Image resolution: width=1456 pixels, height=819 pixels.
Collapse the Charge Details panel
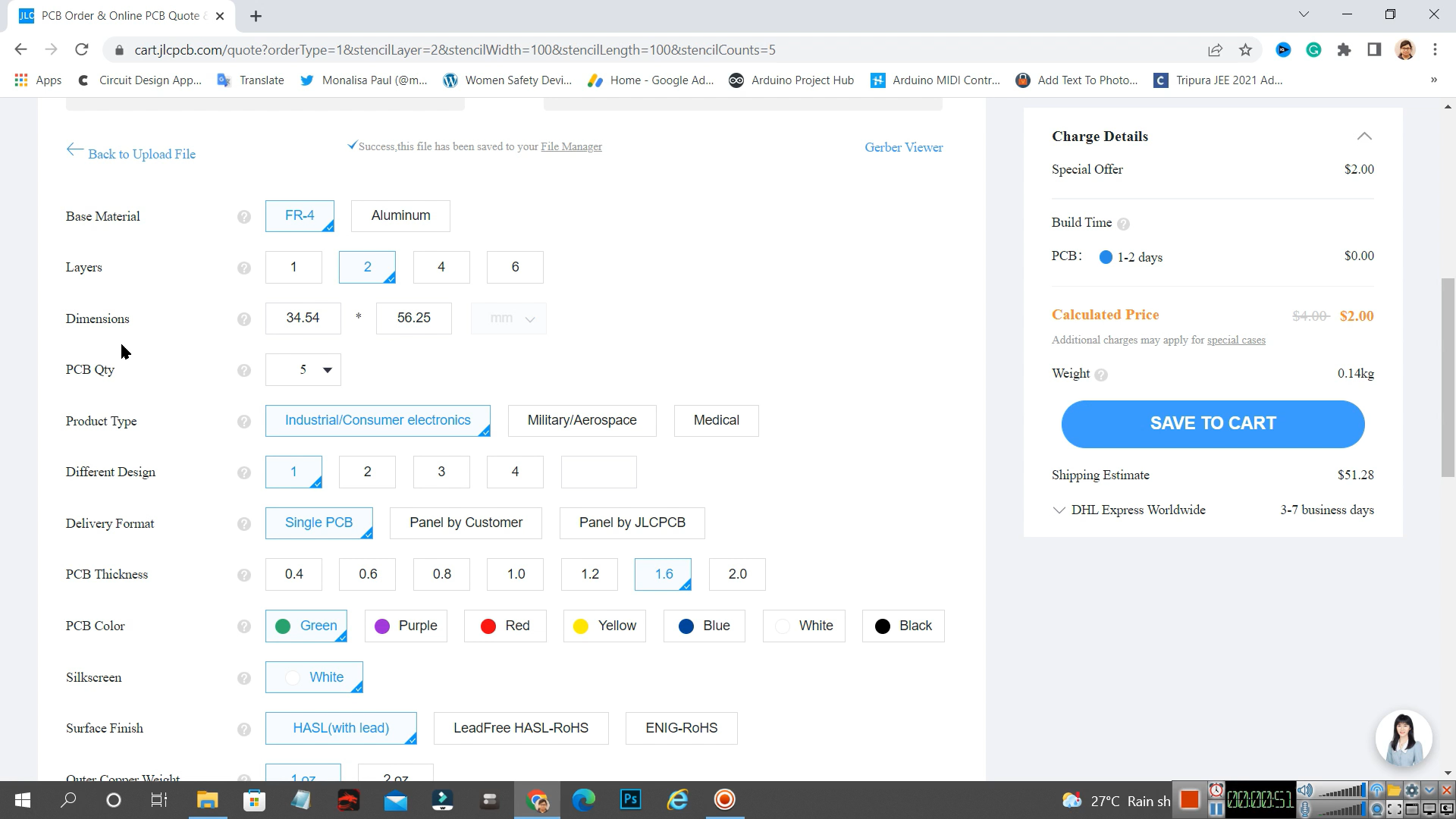click(x=1364, y=136)
